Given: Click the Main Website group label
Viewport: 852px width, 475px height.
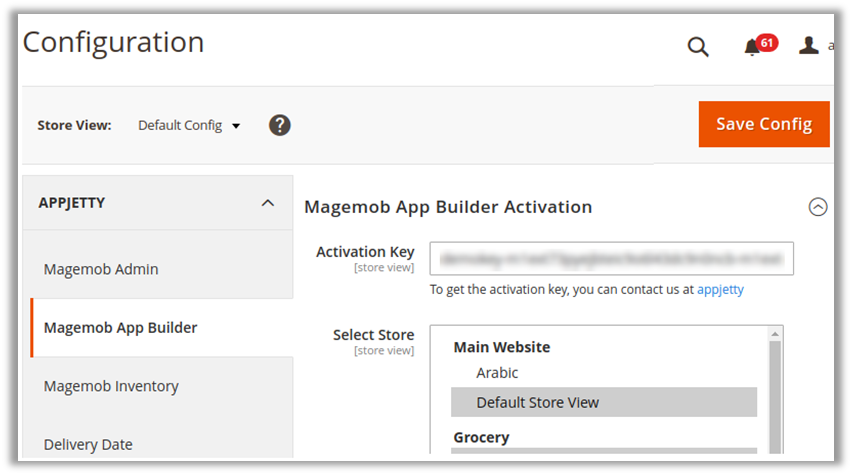Looking at the screenshot, I should 502,347.
